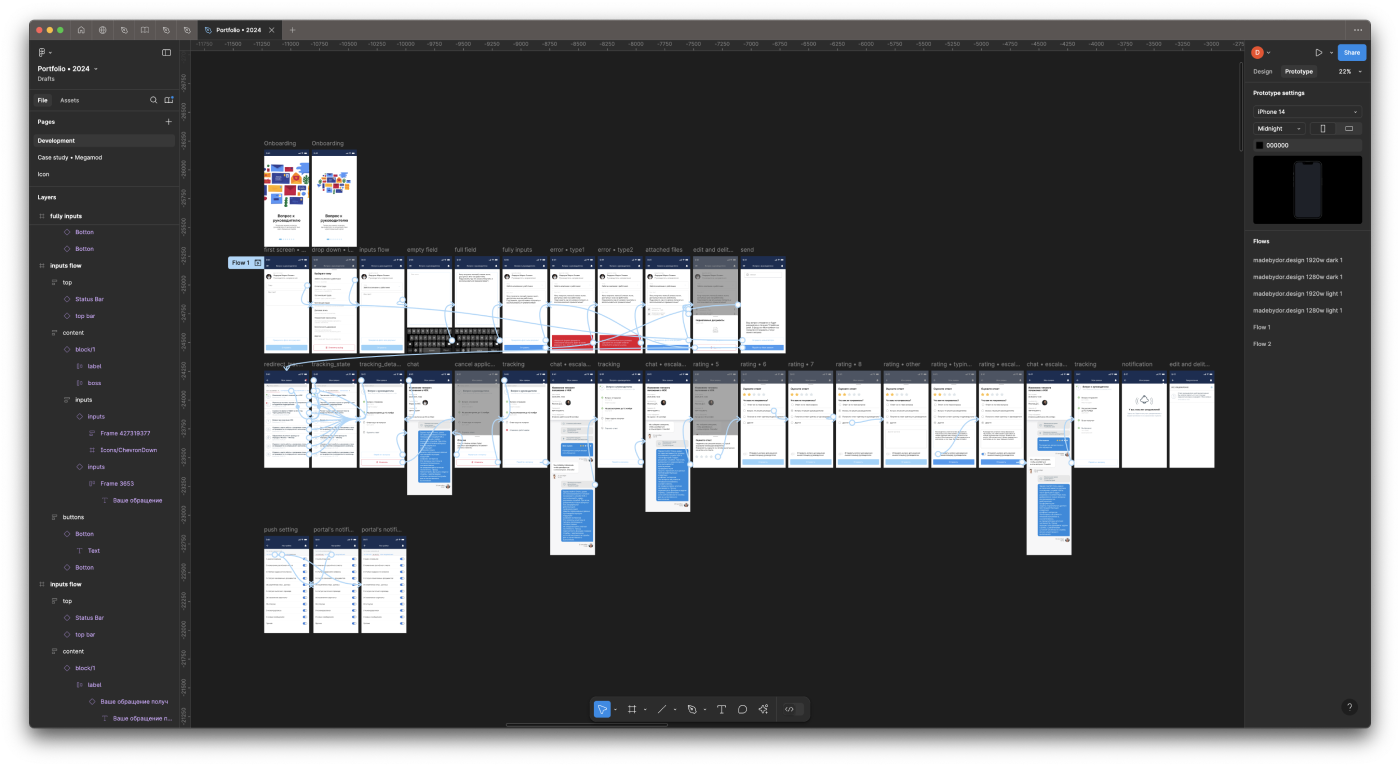Click the Actions sparkle icon in the toolbar

point(763,709)
